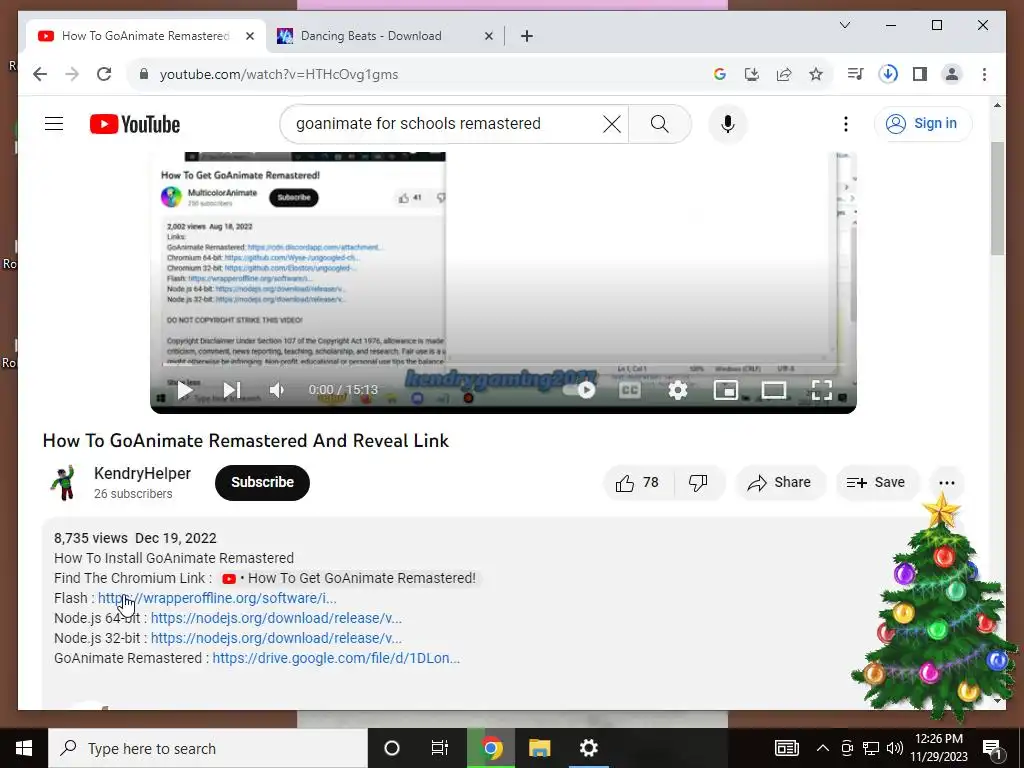The width and height of the screenshot is (1024, 768).
Task: Close the Dancing Beats tab
Action: point(488,36)
